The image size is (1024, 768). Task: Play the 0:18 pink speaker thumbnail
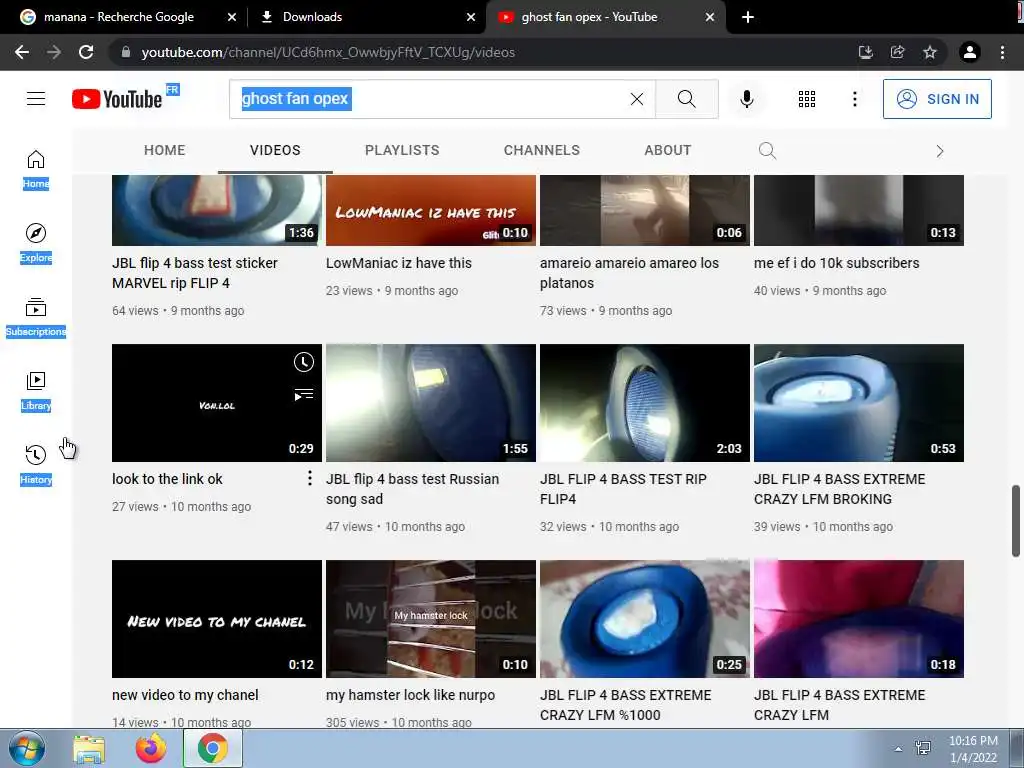point(859,618)
